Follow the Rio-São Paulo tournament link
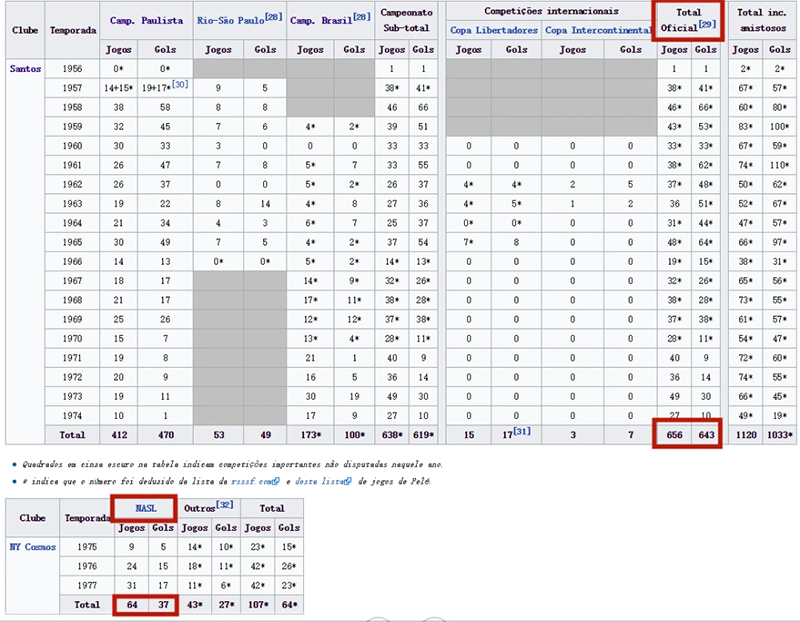The width and height of the screenshot is (800, 622). point(231,20)
